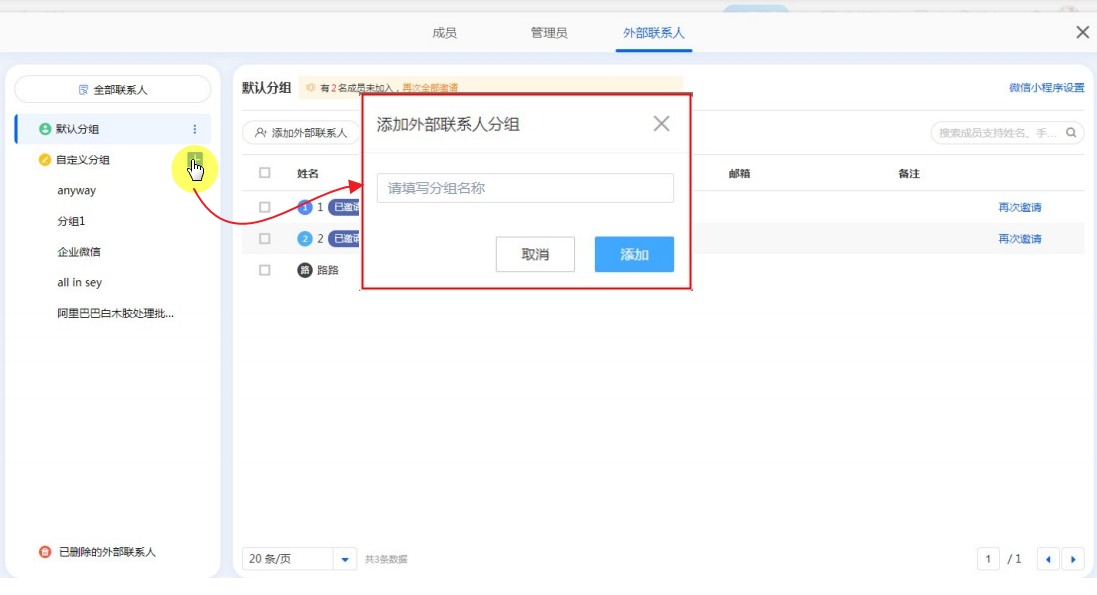The width and height of the screenshot is (1097, 595).
Task: Toggle the select-all checkbox beside 姓名
Action: (x=265, y=173)
